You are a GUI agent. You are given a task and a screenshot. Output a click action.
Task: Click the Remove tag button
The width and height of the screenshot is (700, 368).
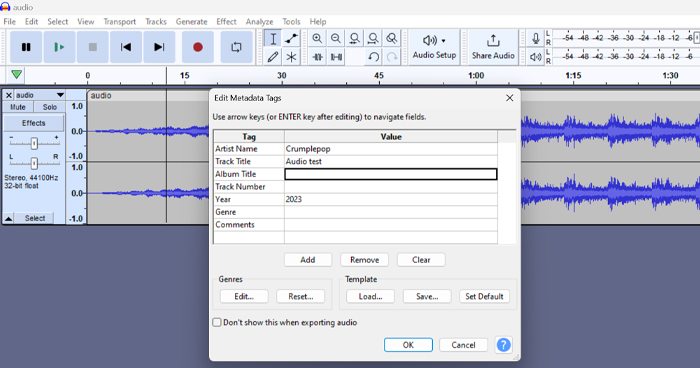364,260
